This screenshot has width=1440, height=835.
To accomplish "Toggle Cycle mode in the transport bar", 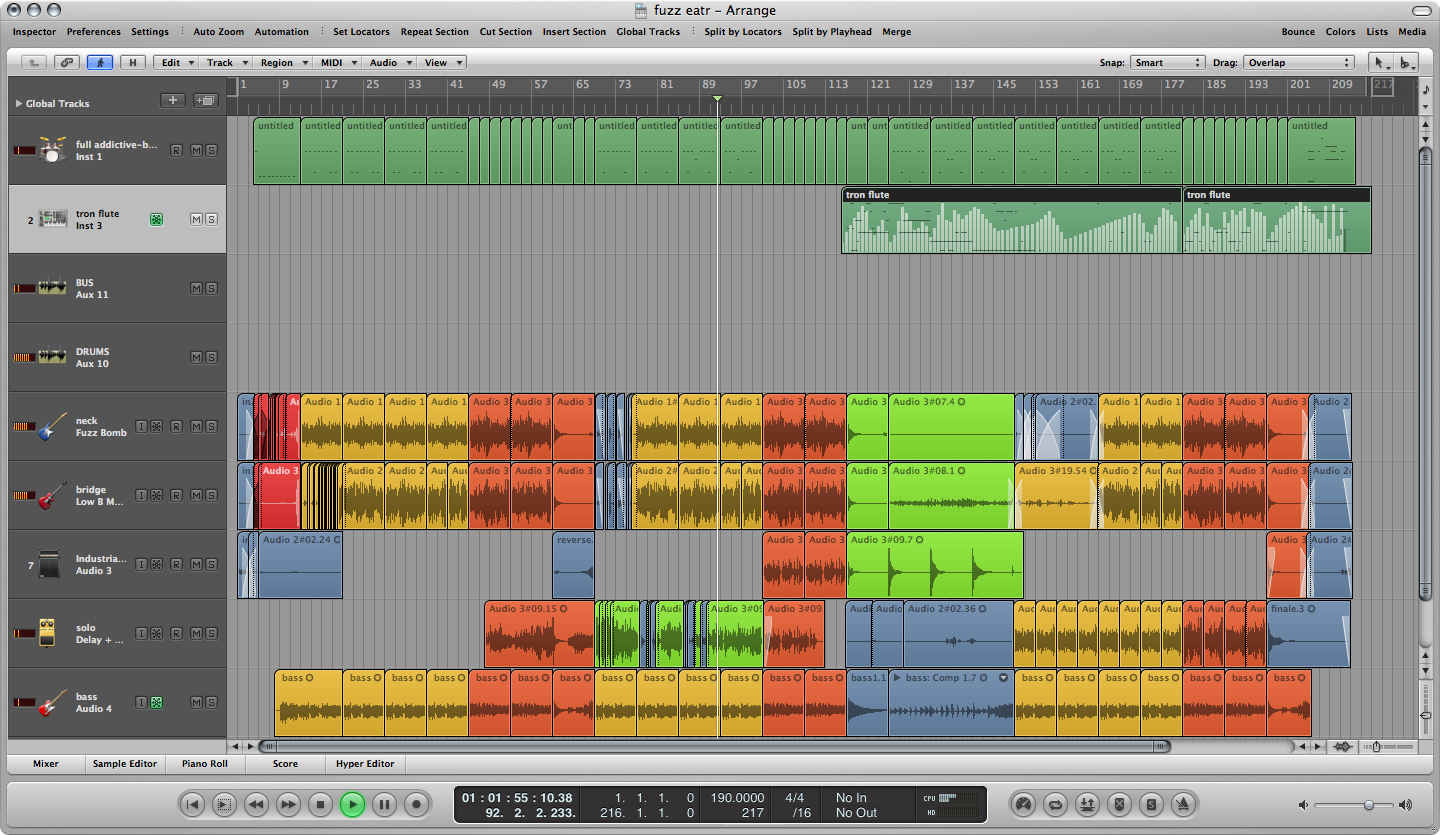I will tap(1054, 804).
